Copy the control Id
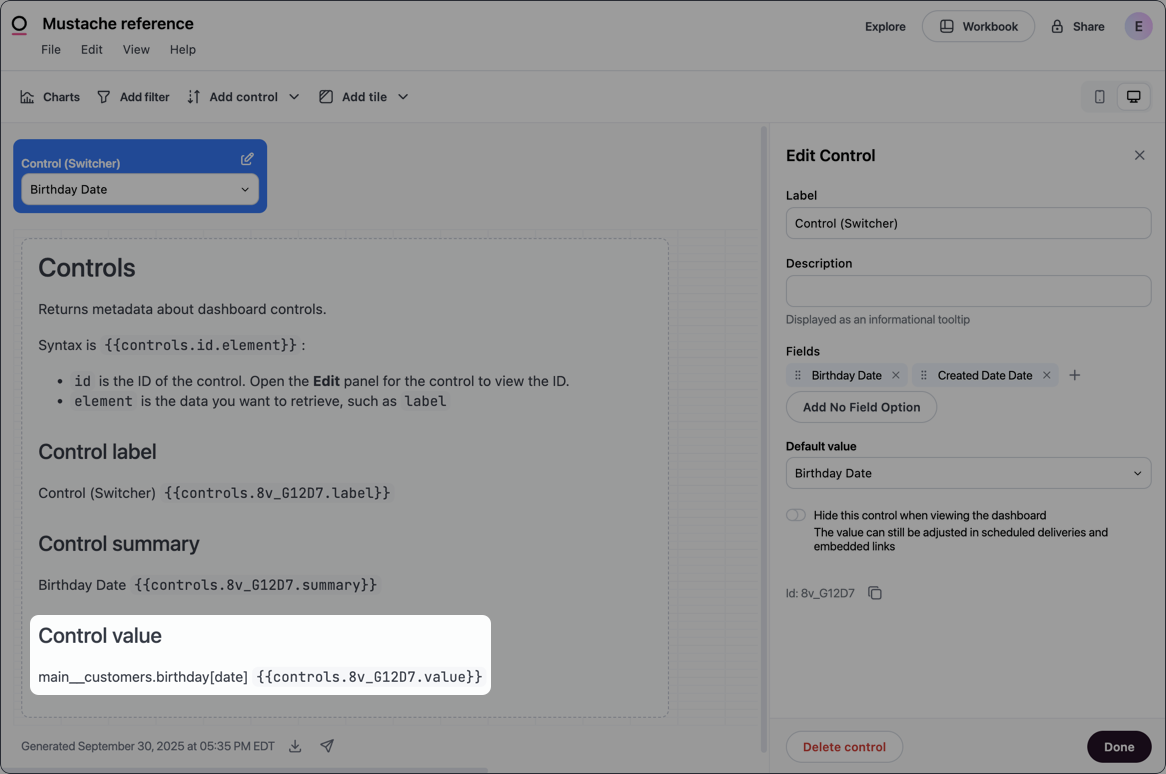The image size is (1166, 774). point(875,592)
